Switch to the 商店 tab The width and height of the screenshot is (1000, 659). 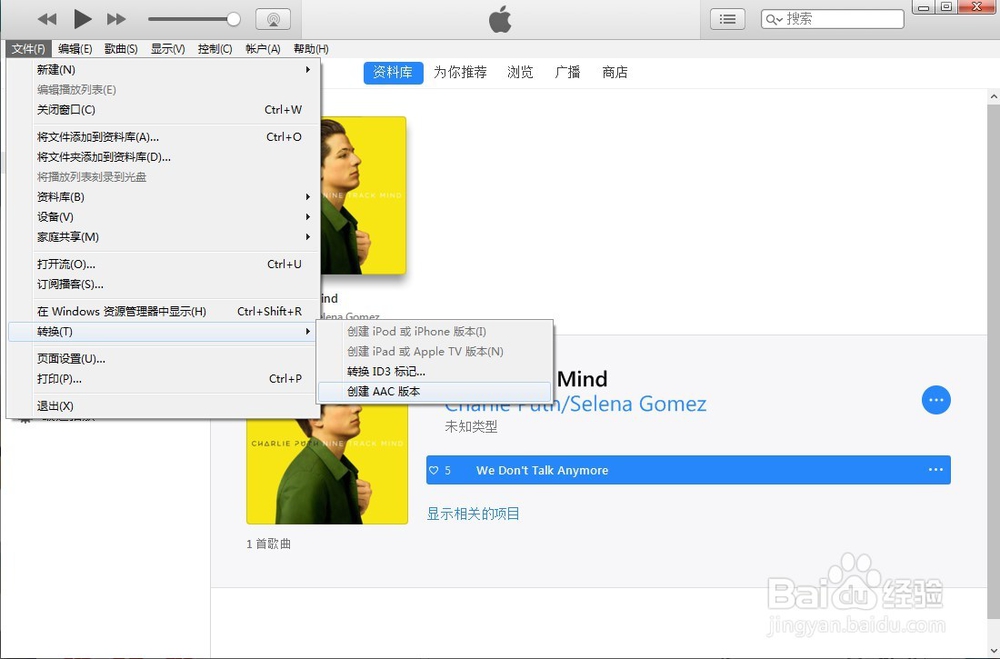[615, 73]
